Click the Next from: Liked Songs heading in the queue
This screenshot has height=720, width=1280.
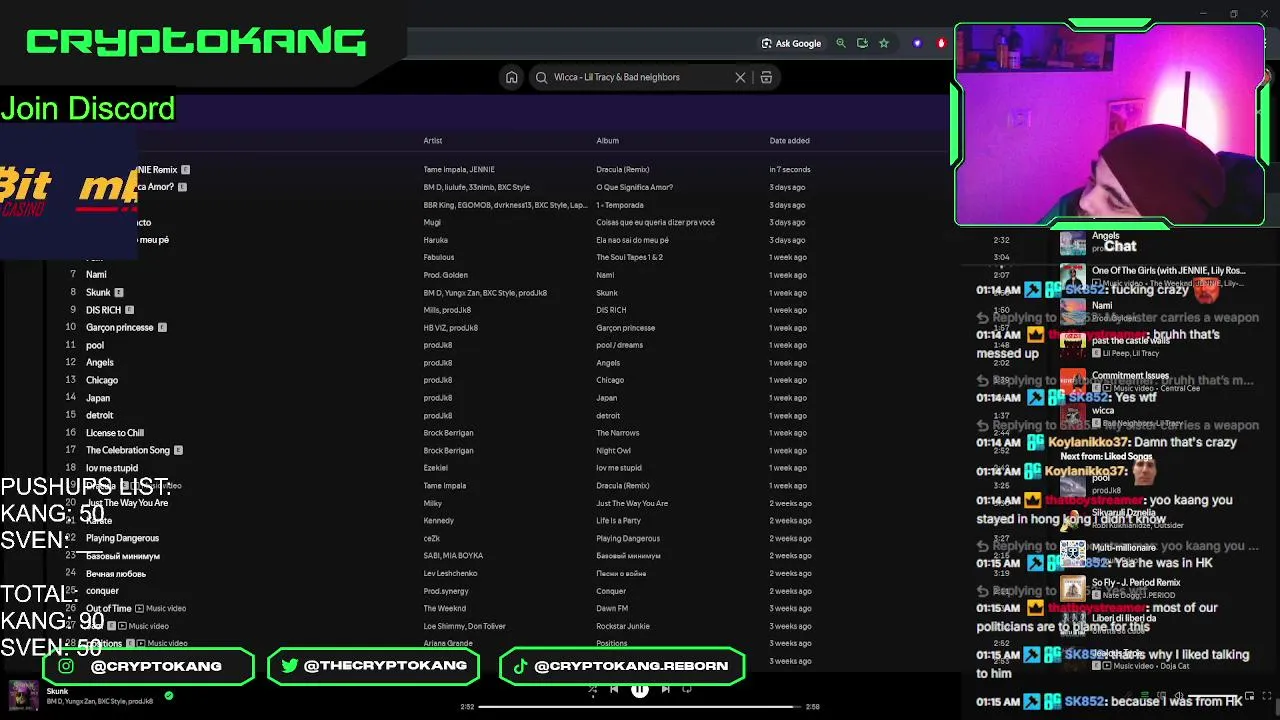coord(1106,457)
